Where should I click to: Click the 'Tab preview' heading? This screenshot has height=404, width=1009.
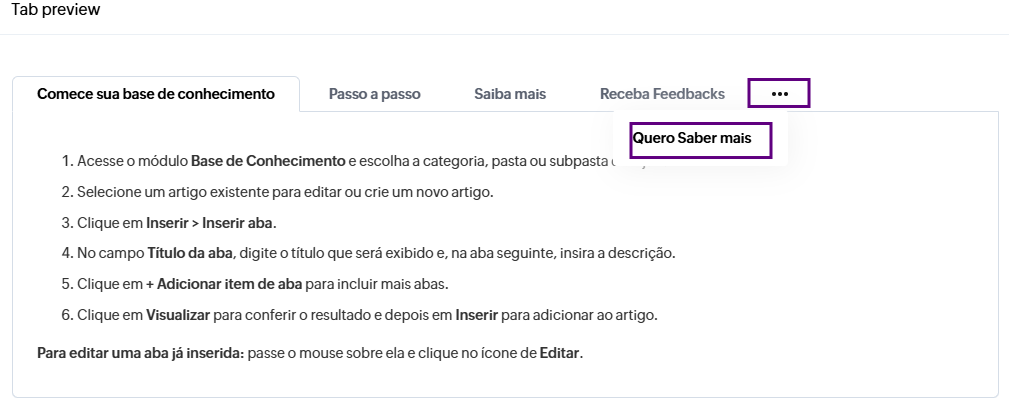[x=56, y=10]
